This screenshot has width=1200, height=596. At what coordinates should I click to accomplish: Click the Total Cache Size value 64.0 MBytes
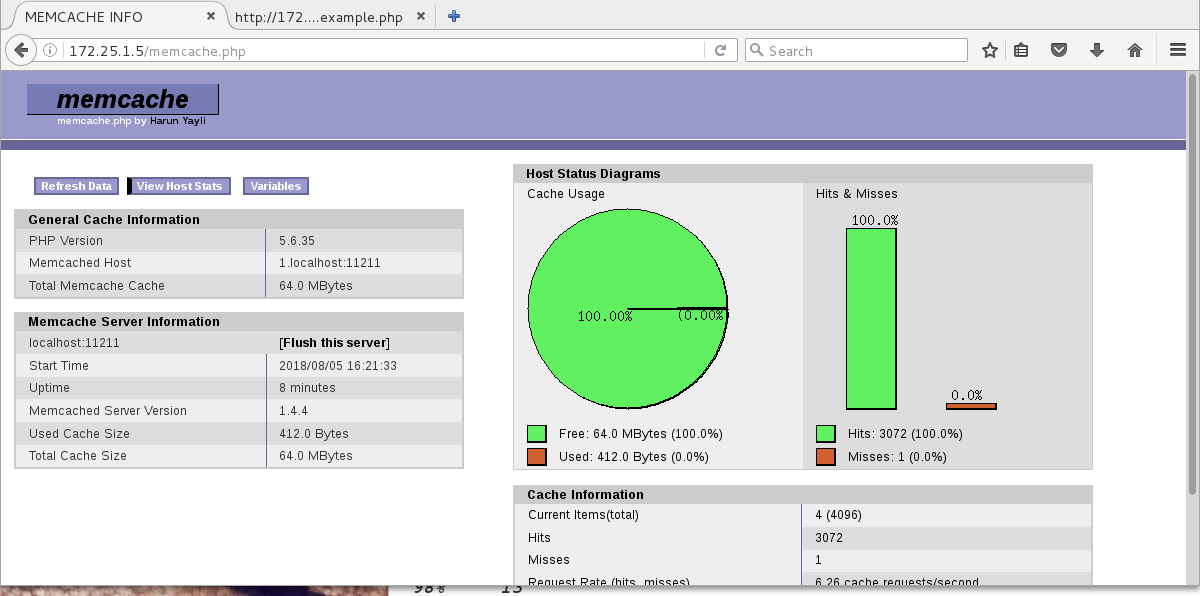pos(316,456)
